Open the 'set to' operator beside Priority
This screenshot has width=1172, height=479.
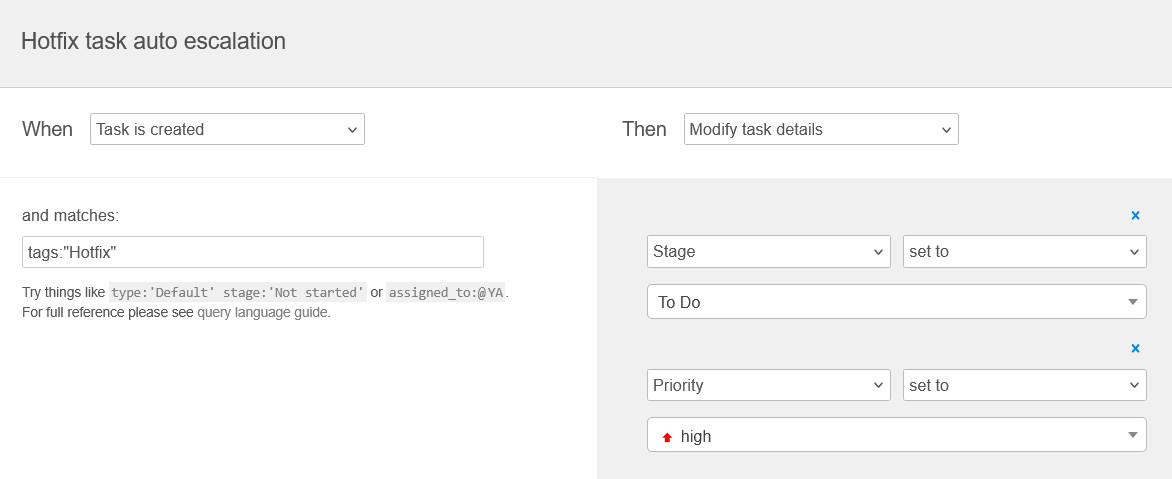pos(1024,385)
